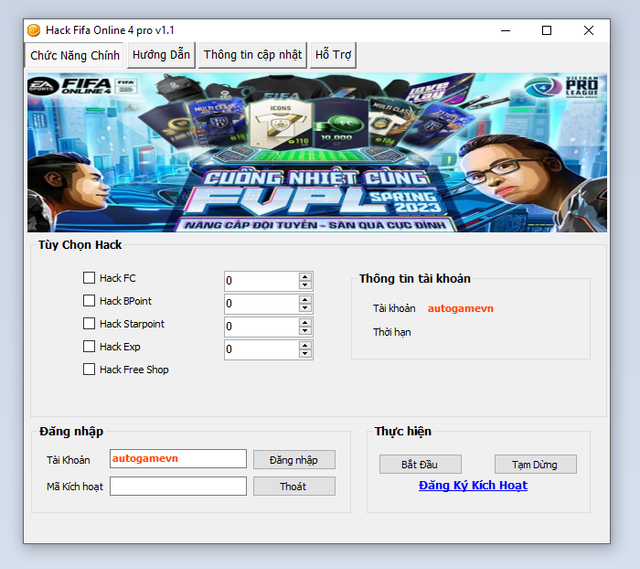The image size is (640, 569).
Task: Enable the Hack Free Shop checkbox
Action: tap(89, 370)
